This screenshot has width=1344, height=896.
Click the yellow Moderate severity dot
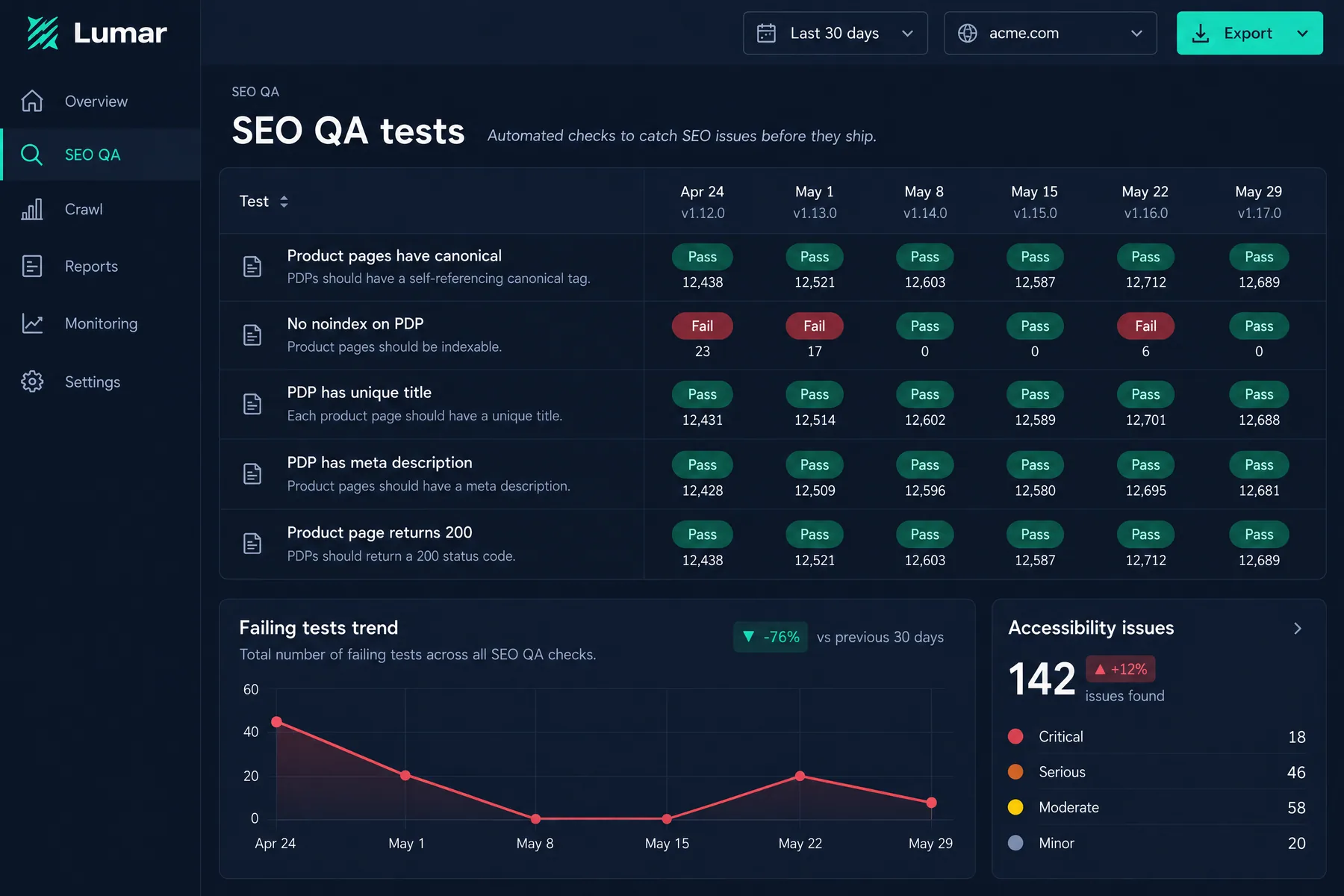coord(1015,807)
